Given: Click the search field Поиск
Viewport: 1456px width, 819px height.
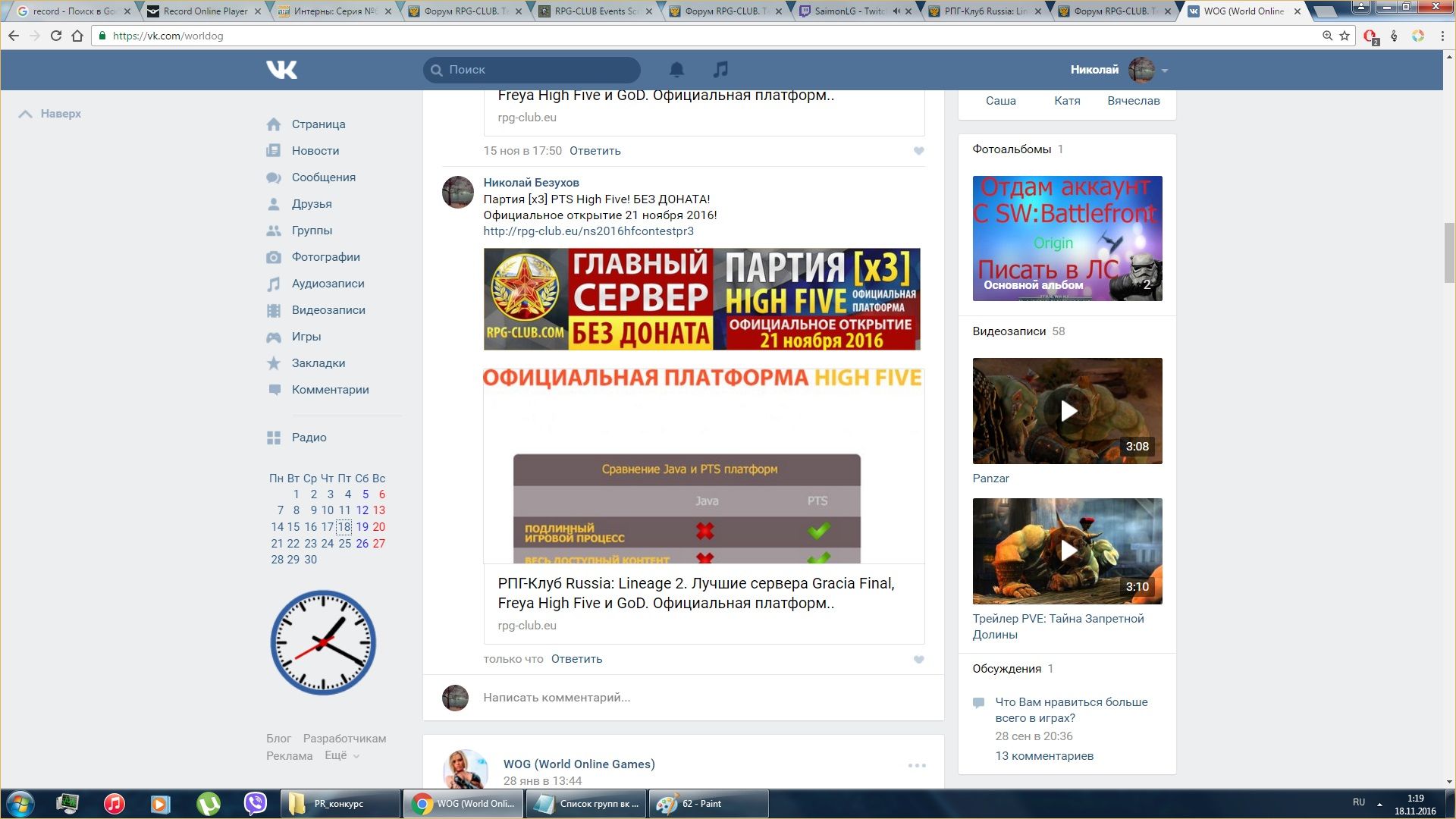Looking at the screenshot, I should 532,70.
